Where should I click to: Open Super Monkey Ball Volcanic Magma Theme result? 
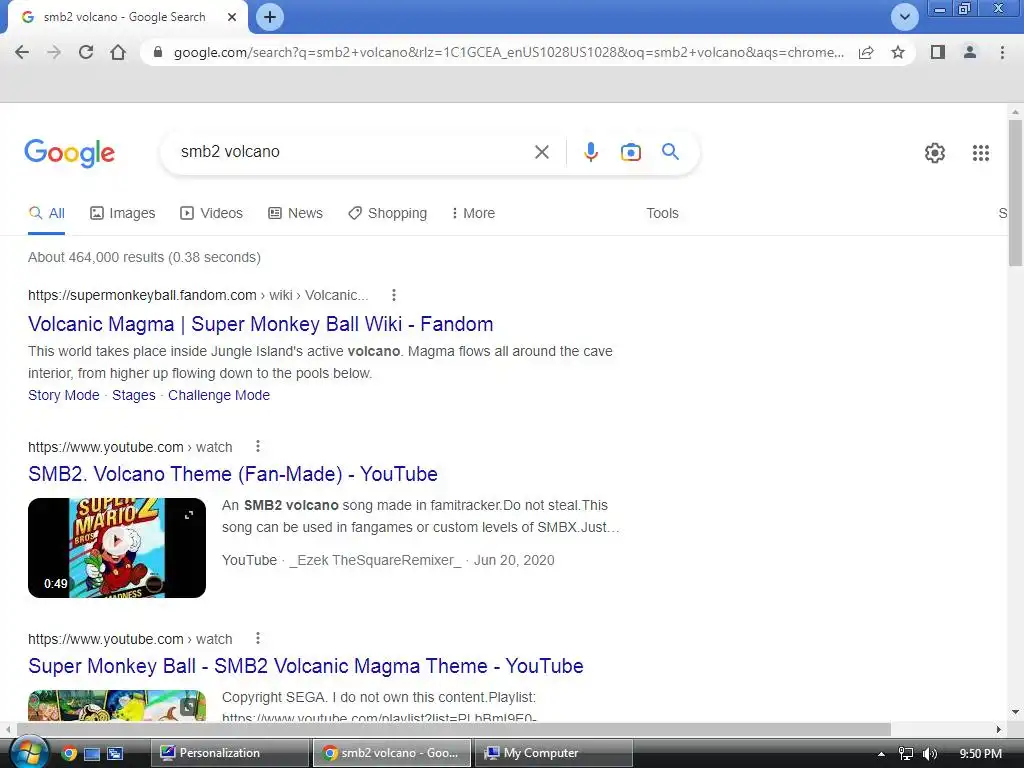coord(306,666)
